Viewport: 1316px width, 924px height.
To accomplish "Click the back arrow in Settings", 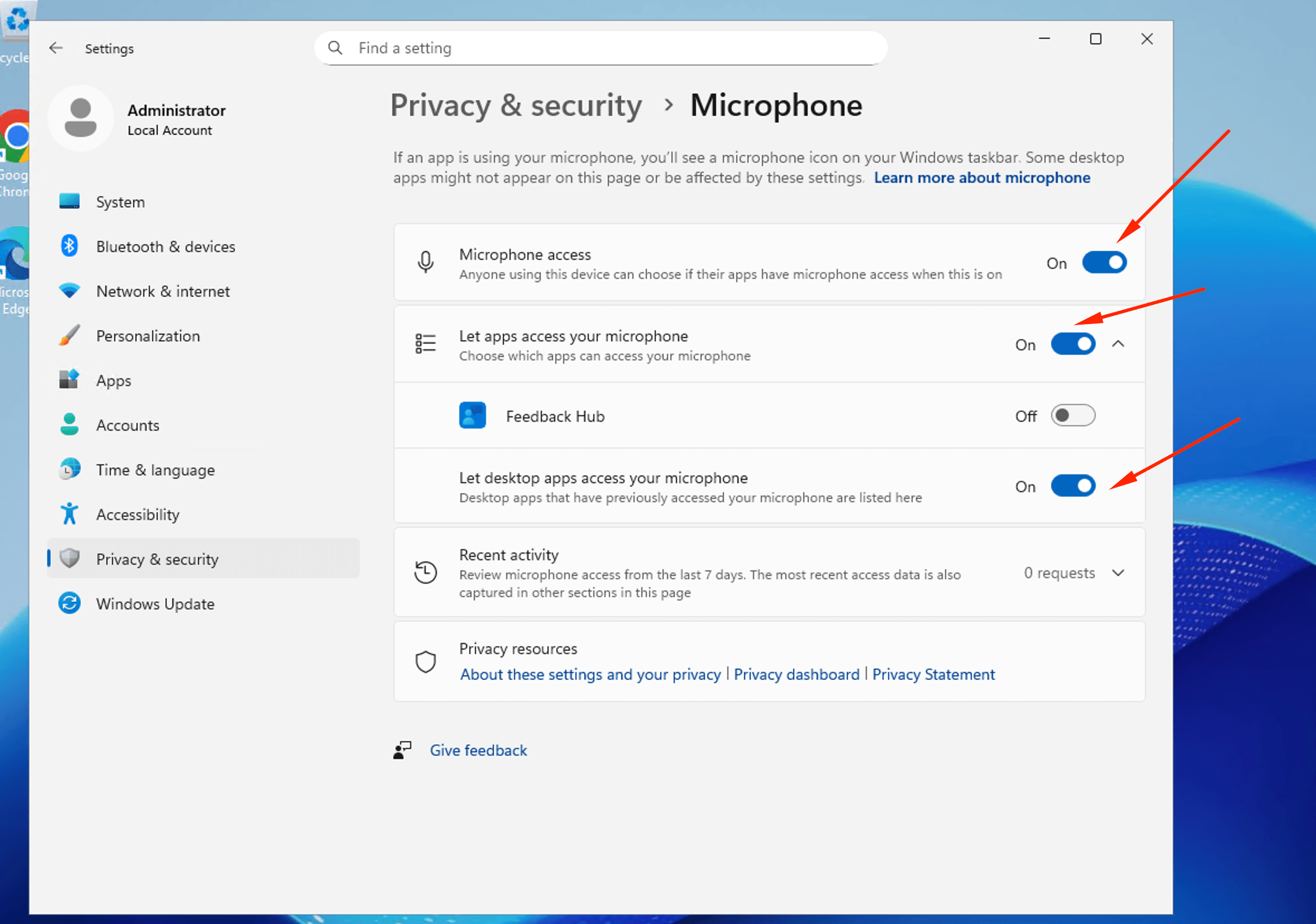I will tap(56, 48).
